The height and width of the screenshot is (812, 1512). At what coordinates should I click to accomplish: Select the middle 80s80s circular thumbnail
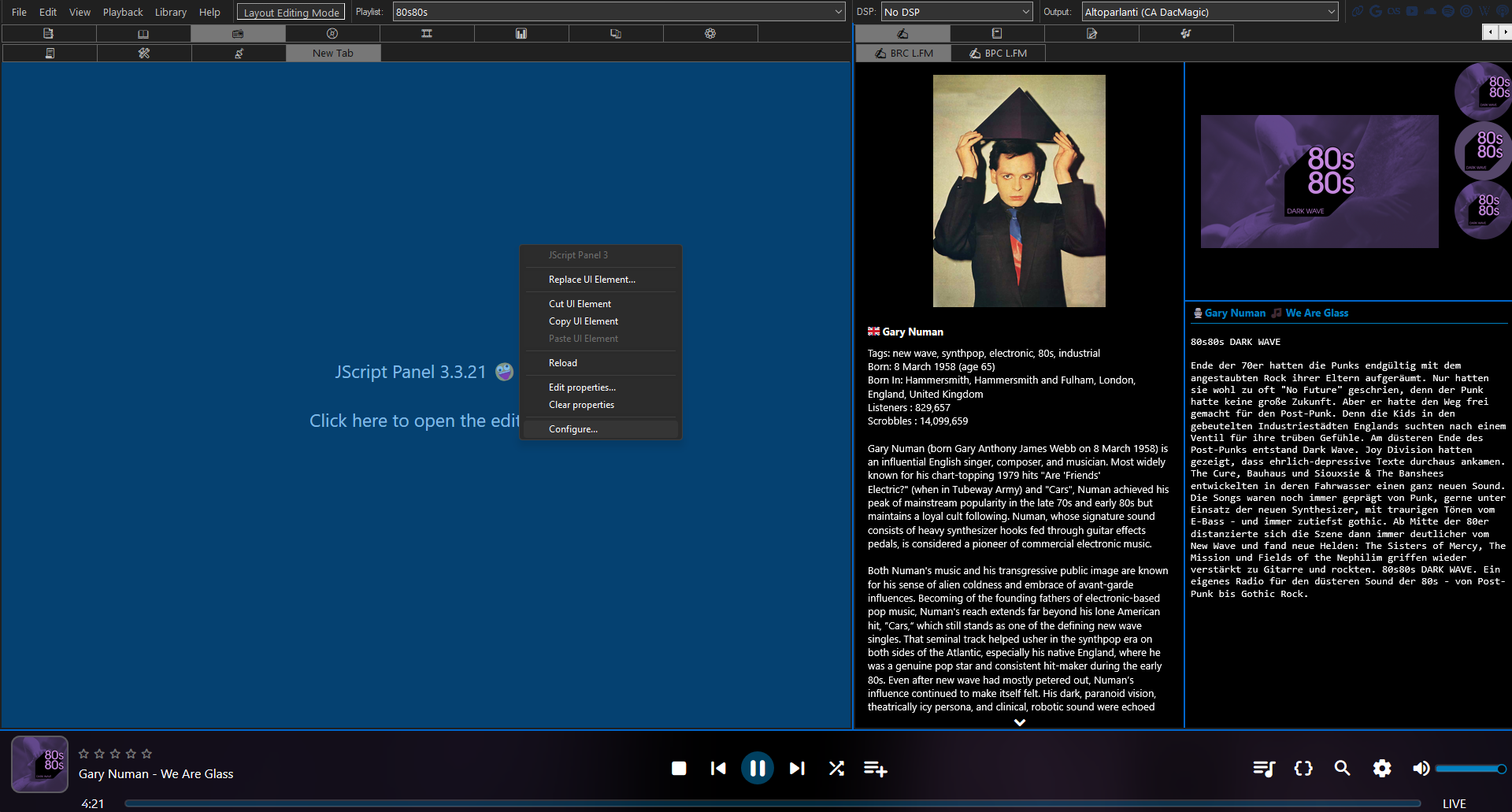1483,150
